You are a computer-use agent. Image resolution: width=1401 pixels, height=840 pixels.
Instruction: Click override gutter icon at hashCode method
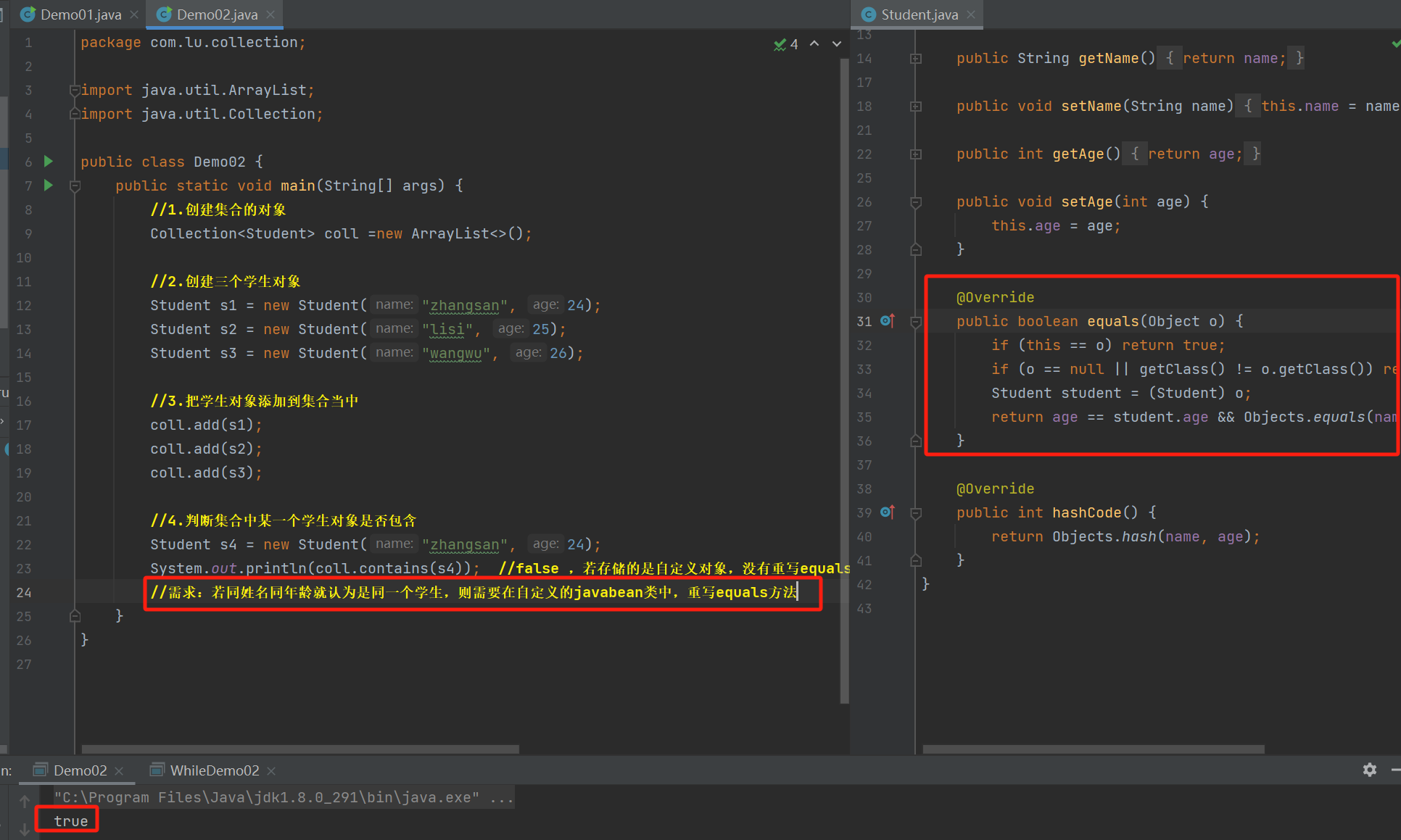[x=887, y=512]
